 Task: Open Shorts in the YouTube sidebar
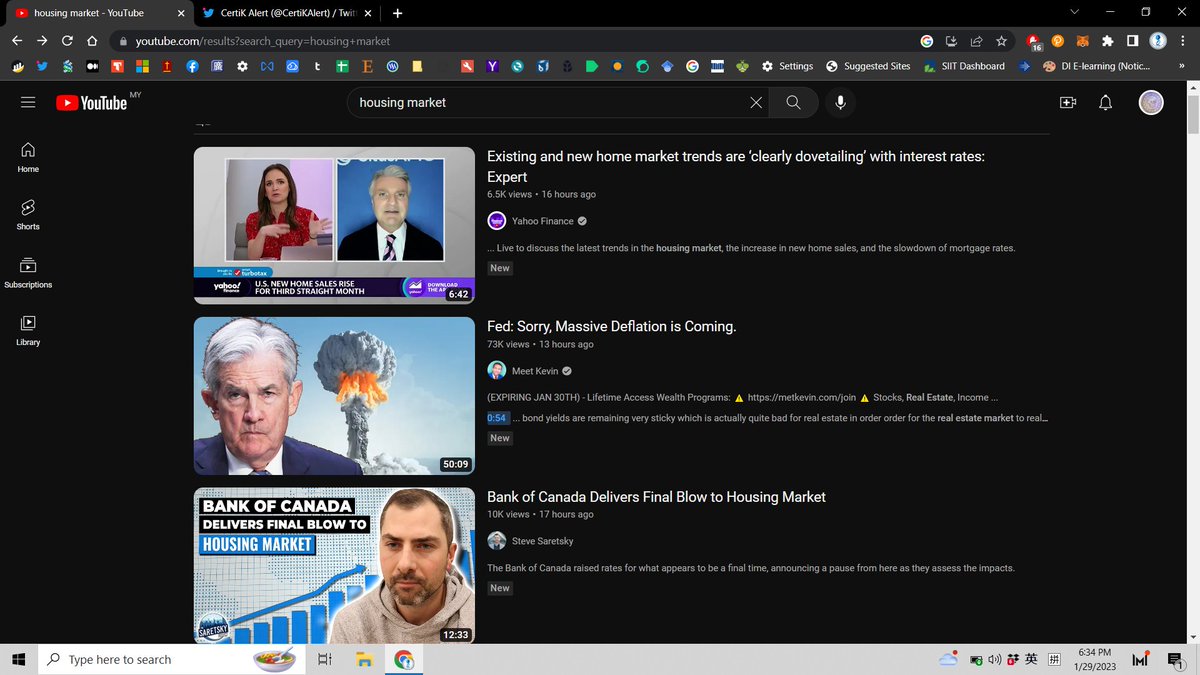coord(28,214)
